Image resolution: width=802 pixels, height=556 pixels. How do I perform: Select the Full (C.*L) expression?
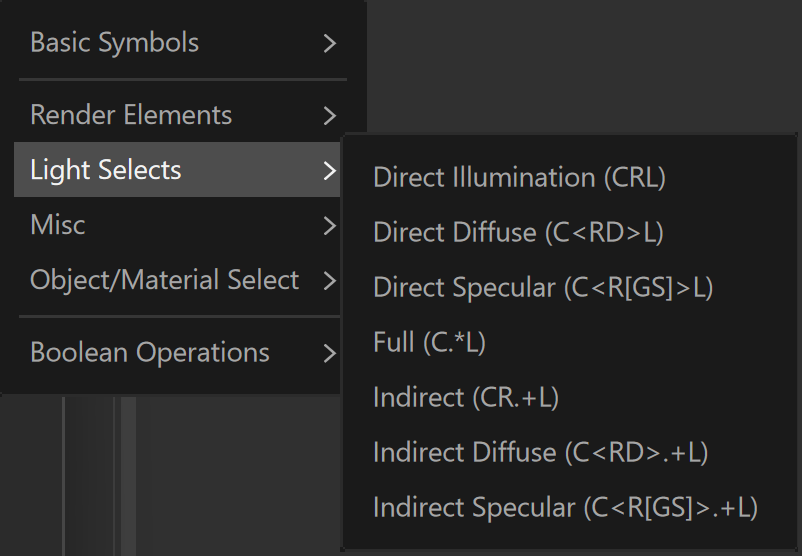[570, 342]
